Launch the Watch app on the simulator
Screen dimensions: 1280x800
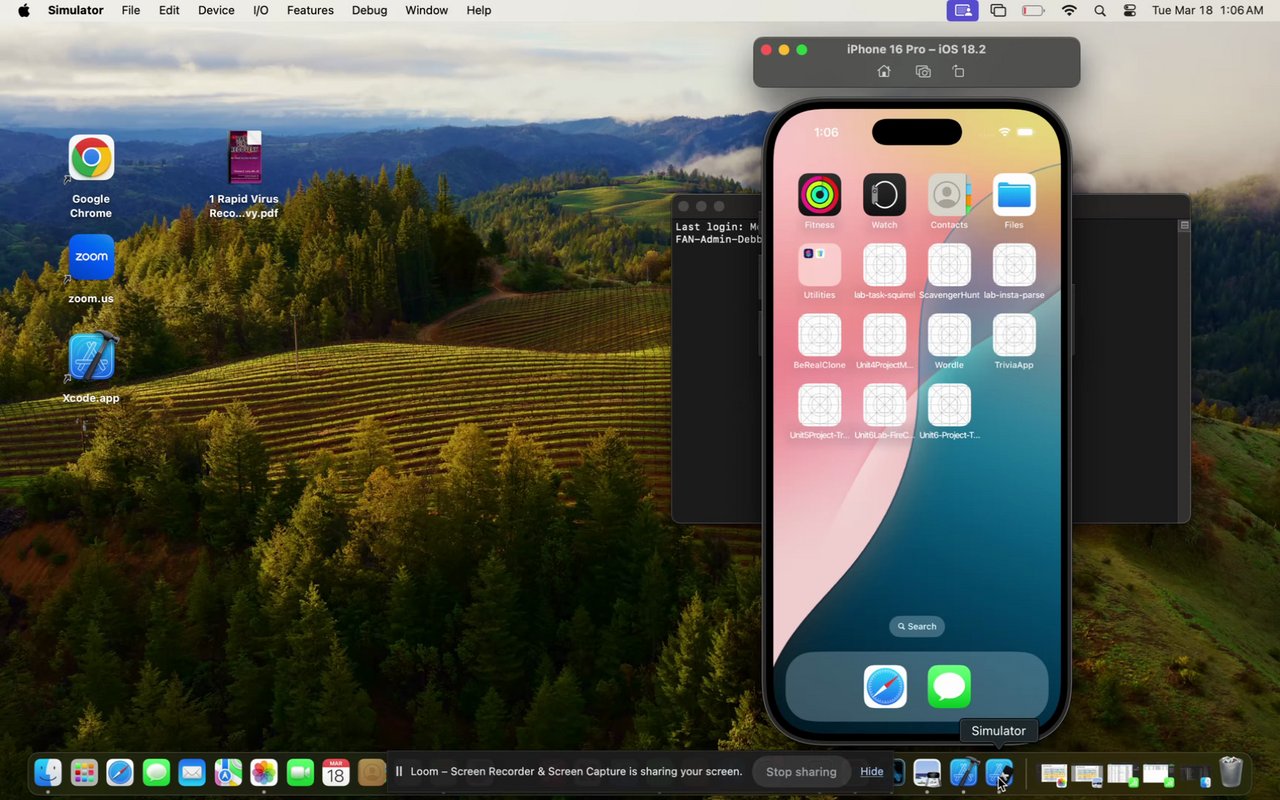coord(884,195)
